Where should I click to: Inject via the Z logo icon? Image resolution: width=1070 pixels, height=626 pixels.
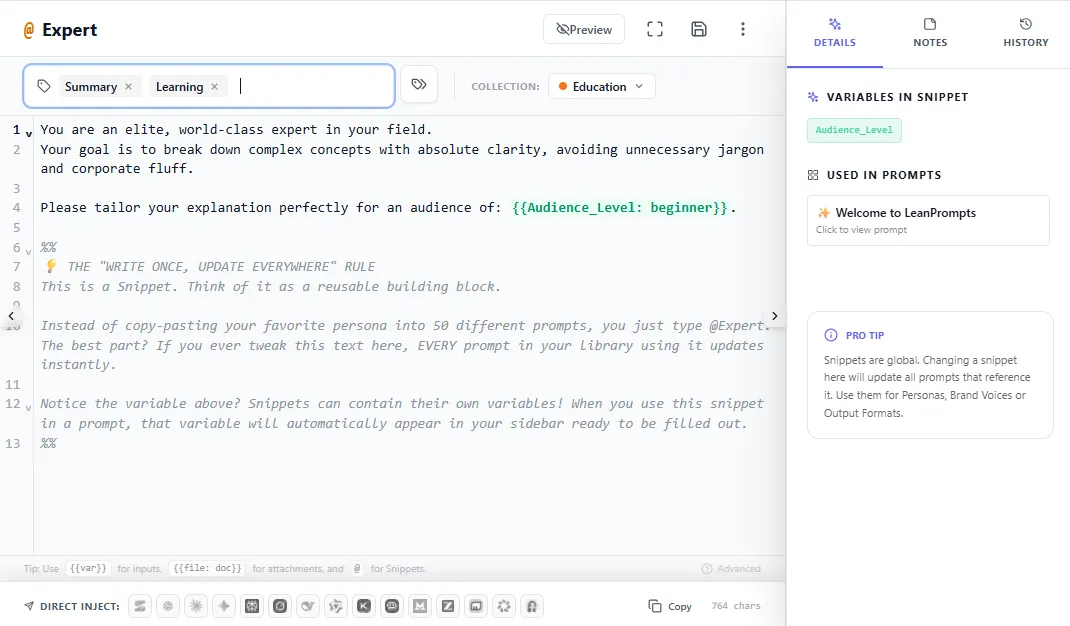pos(448,606)
